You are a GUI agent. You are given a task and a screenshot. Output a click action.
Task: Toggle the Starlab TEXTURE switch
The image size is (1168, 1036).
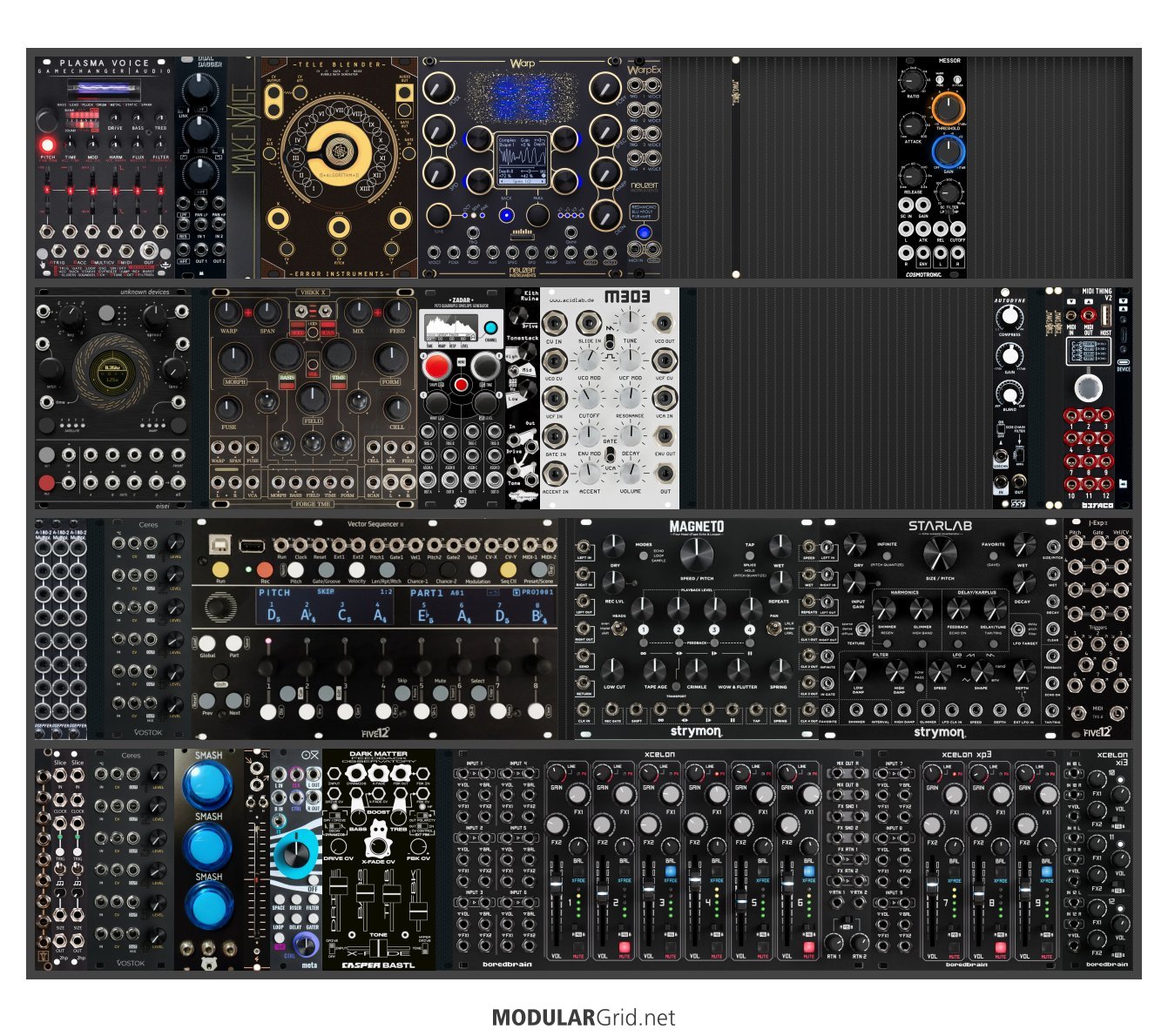click(862, 629)
